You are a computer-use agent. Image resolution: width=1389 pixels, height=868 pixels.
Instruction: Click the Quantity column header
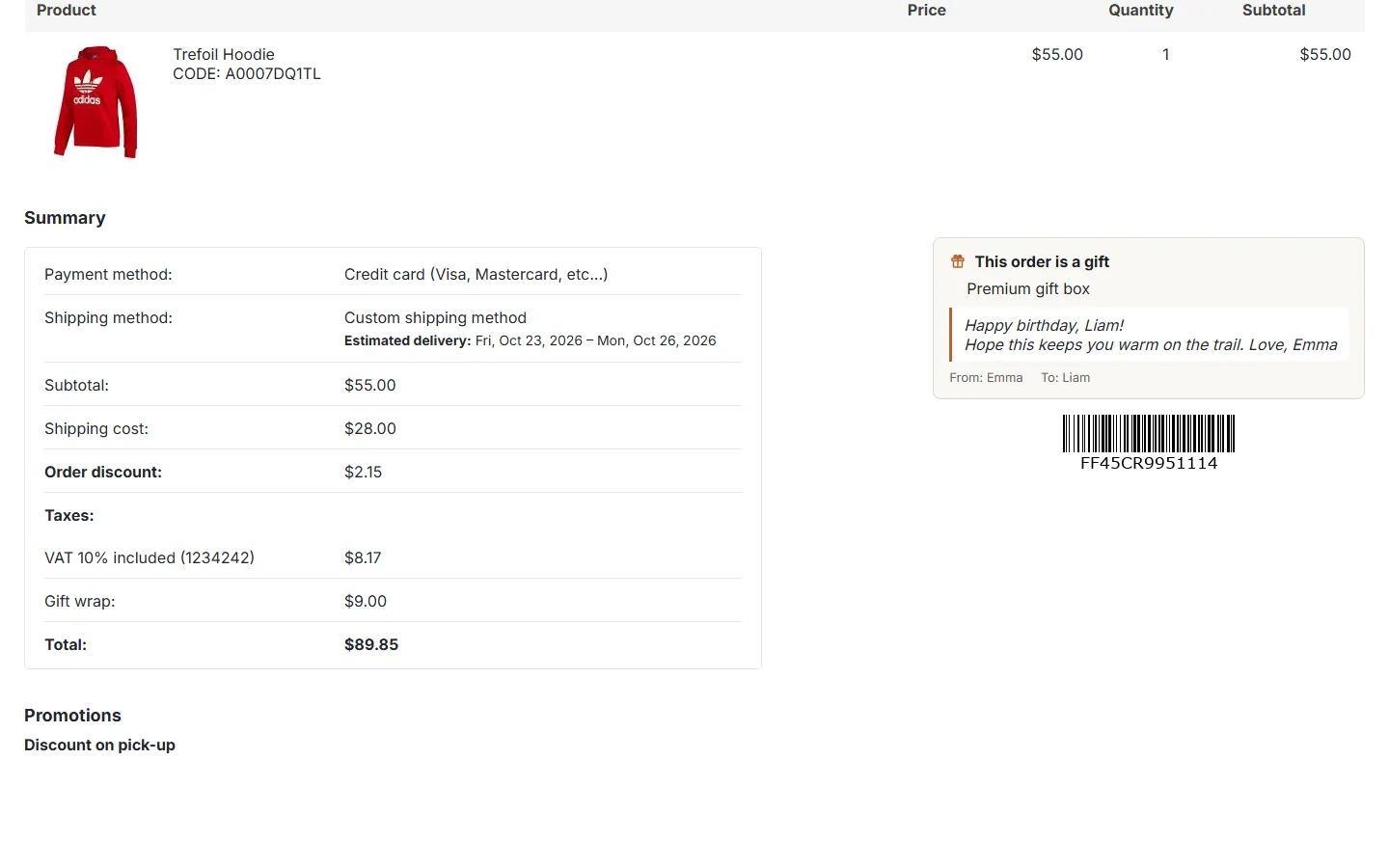pos(1141,10)
